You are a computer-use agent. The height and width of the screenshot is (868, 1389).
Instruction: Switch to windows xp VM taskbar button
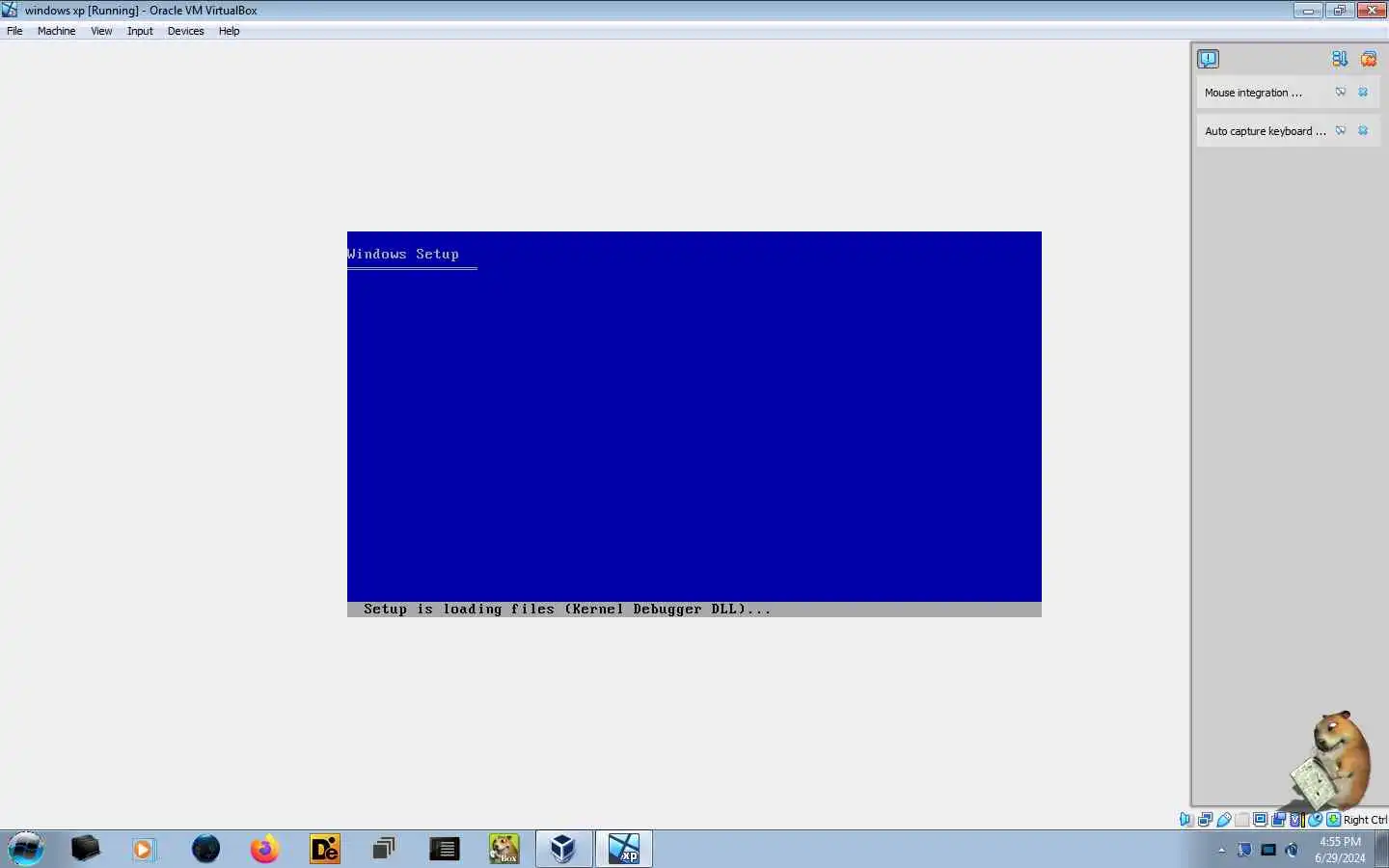623,849
